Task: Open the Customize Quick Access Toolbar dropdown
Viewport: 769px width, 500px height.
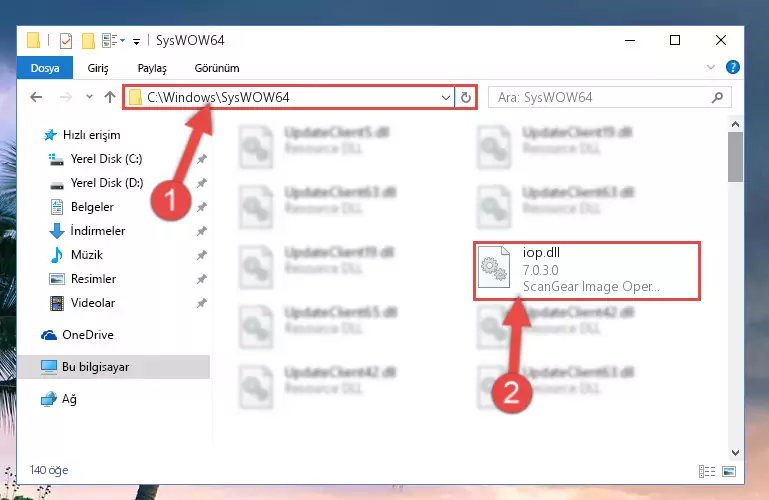Action: point(136,42)
